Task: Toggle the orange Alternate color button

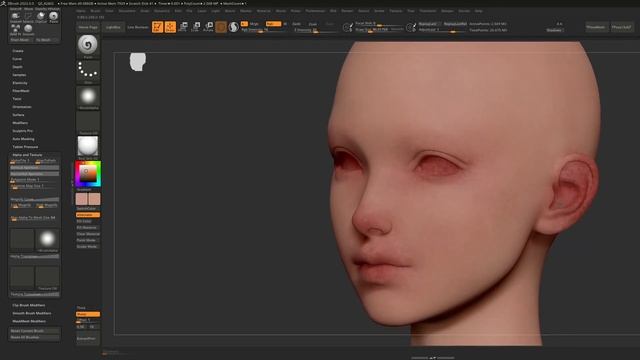Action: click(x=88, y=215)
